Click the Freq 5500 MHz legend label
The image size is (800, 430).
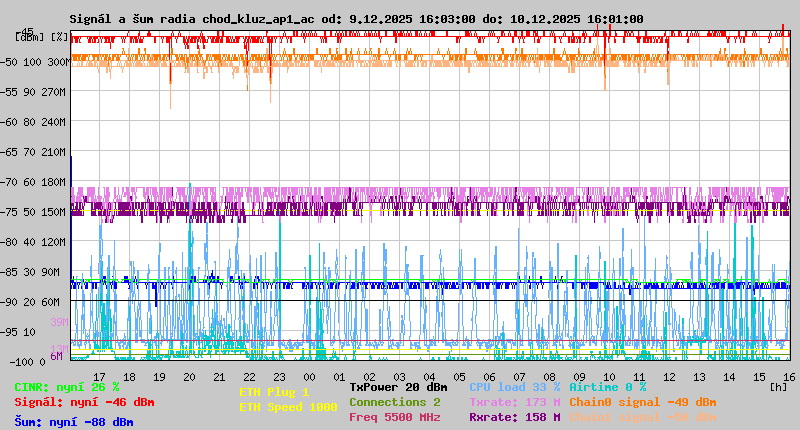click(x=394, y=417)
